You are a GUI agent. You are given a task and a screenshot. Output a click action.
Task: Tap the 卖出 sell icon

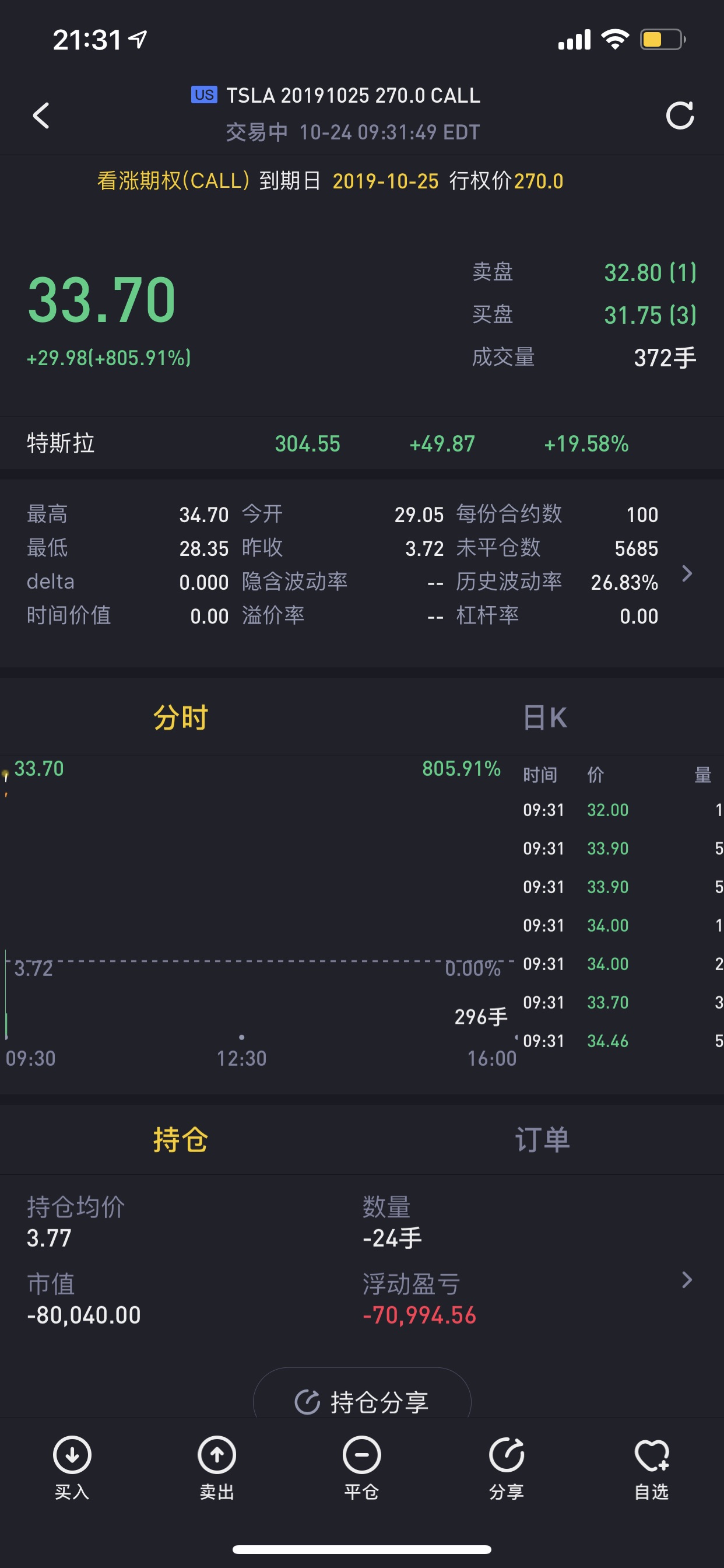(217, 1468)
